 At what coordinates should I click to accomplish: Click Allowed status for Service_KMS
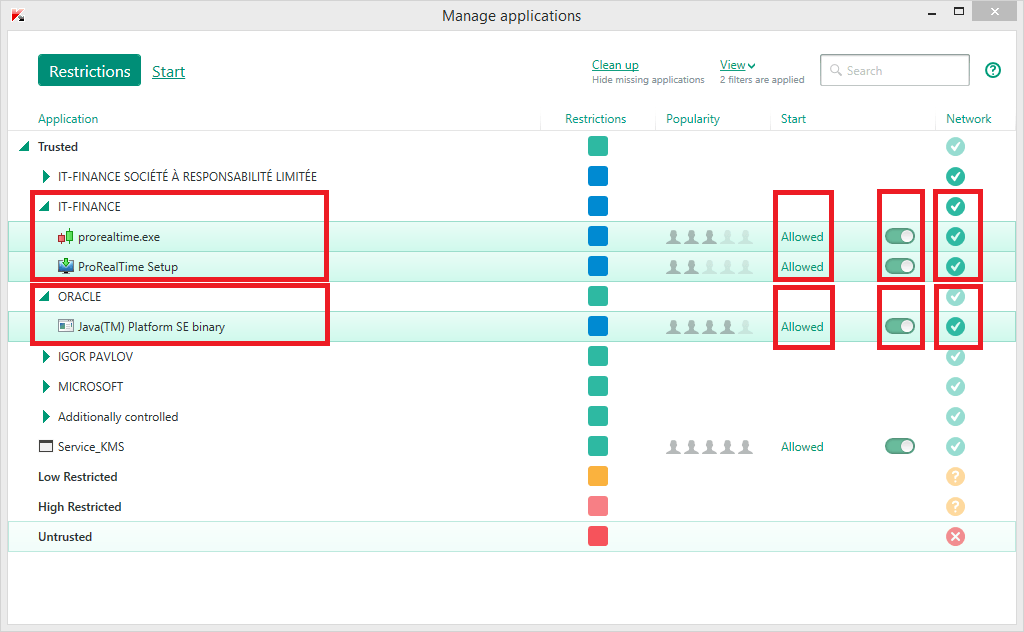click(x=802, y=447)
